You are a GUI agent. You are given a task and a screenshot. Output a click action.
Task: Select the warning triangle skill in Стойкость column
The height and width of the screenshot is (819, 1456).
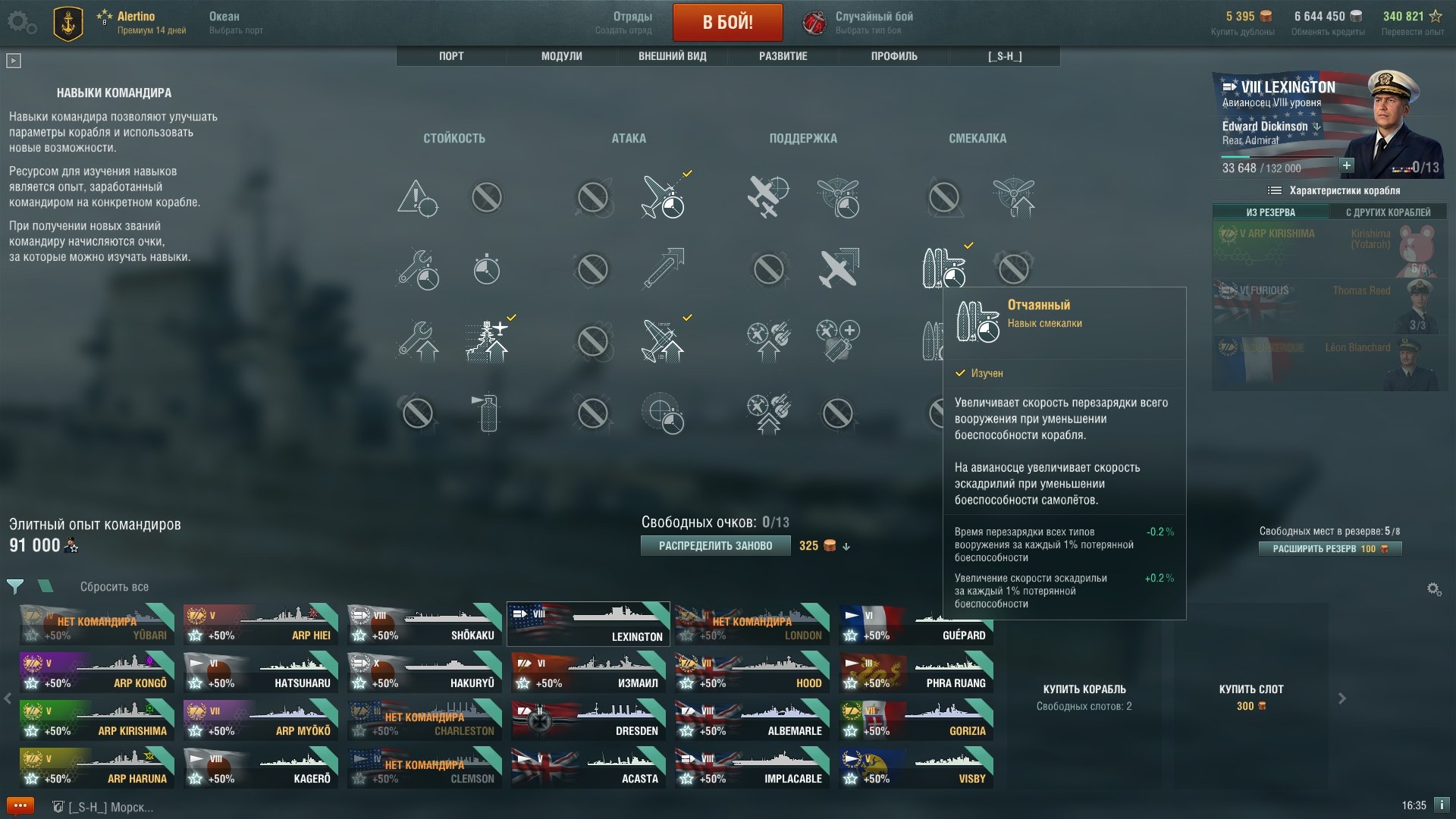click(x=417, y=198)
